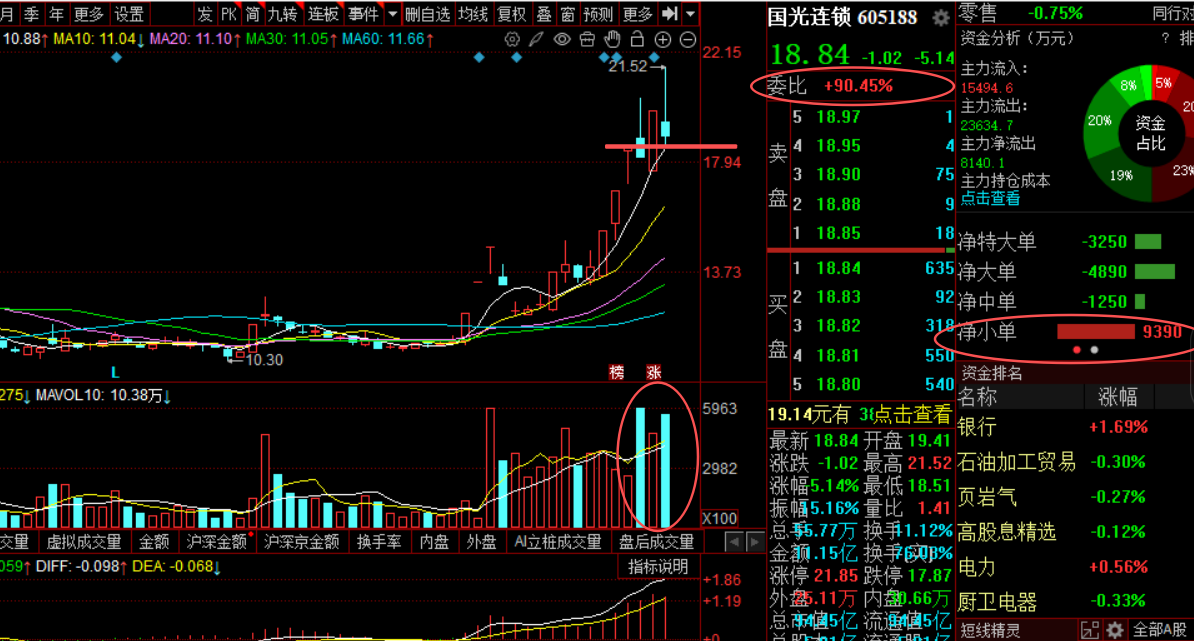
Task: Toggle the chart lock icon
Action: [x=637, y=39]
